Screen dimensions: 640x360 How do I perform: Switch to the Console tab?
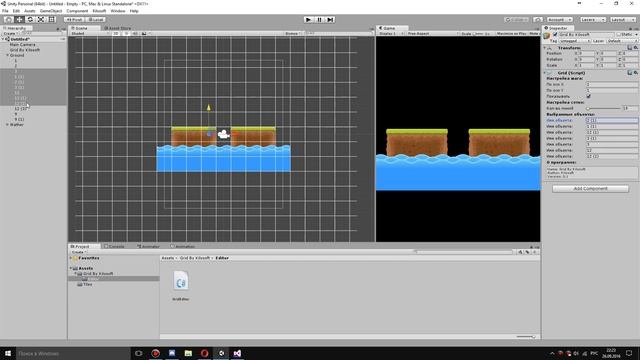click(x=114, y=247)
